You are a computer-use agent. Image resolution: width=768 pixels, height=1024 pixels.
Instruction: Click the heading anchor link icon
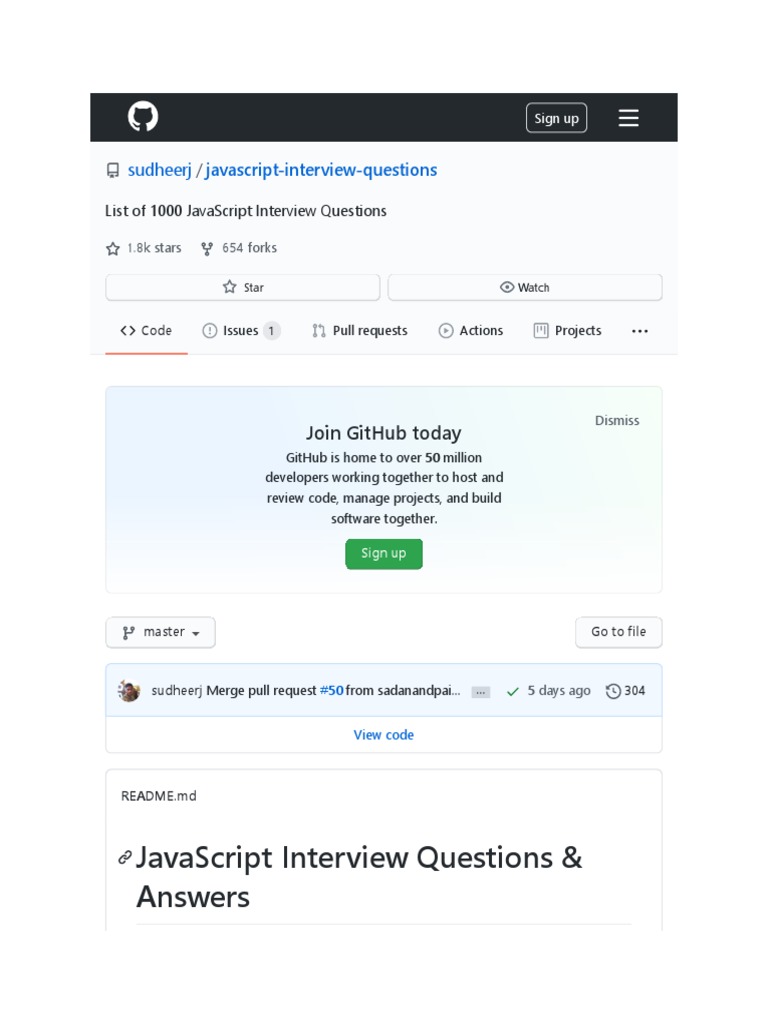125,858
